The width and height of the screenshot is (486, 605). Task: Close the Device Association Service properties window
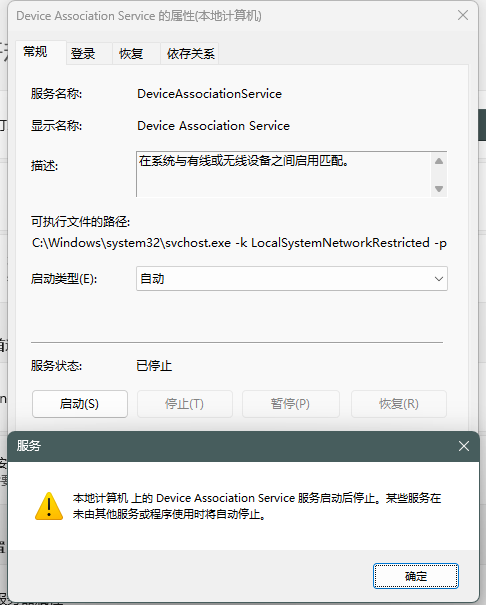click(x=463, y=15)
